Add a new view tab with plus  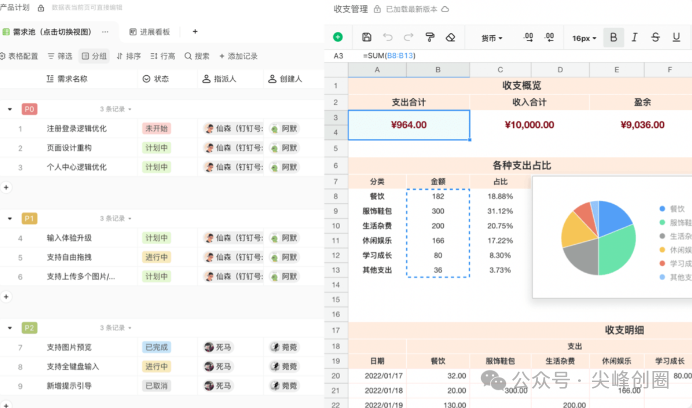tap(195, 31)
